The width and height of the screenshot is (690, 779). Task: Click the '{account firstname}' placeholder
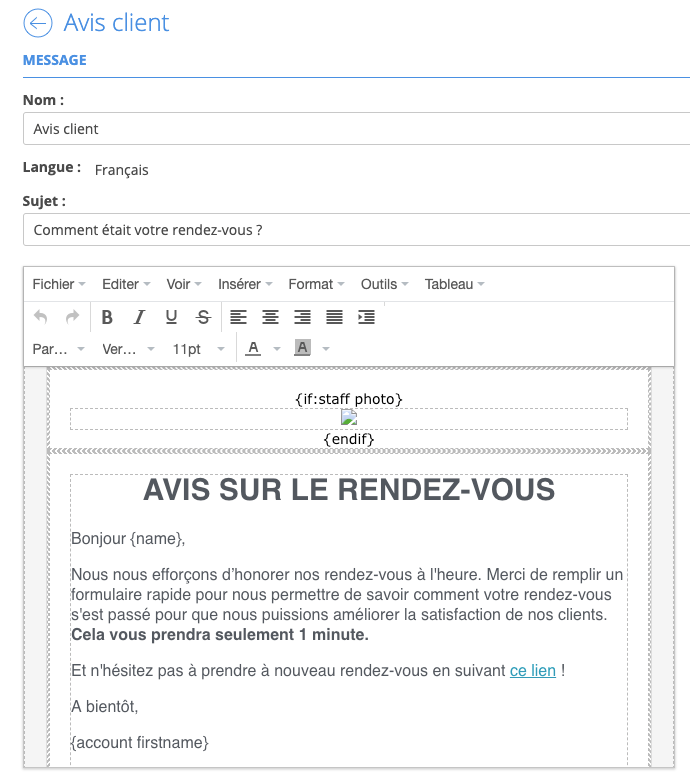point(140,743)
